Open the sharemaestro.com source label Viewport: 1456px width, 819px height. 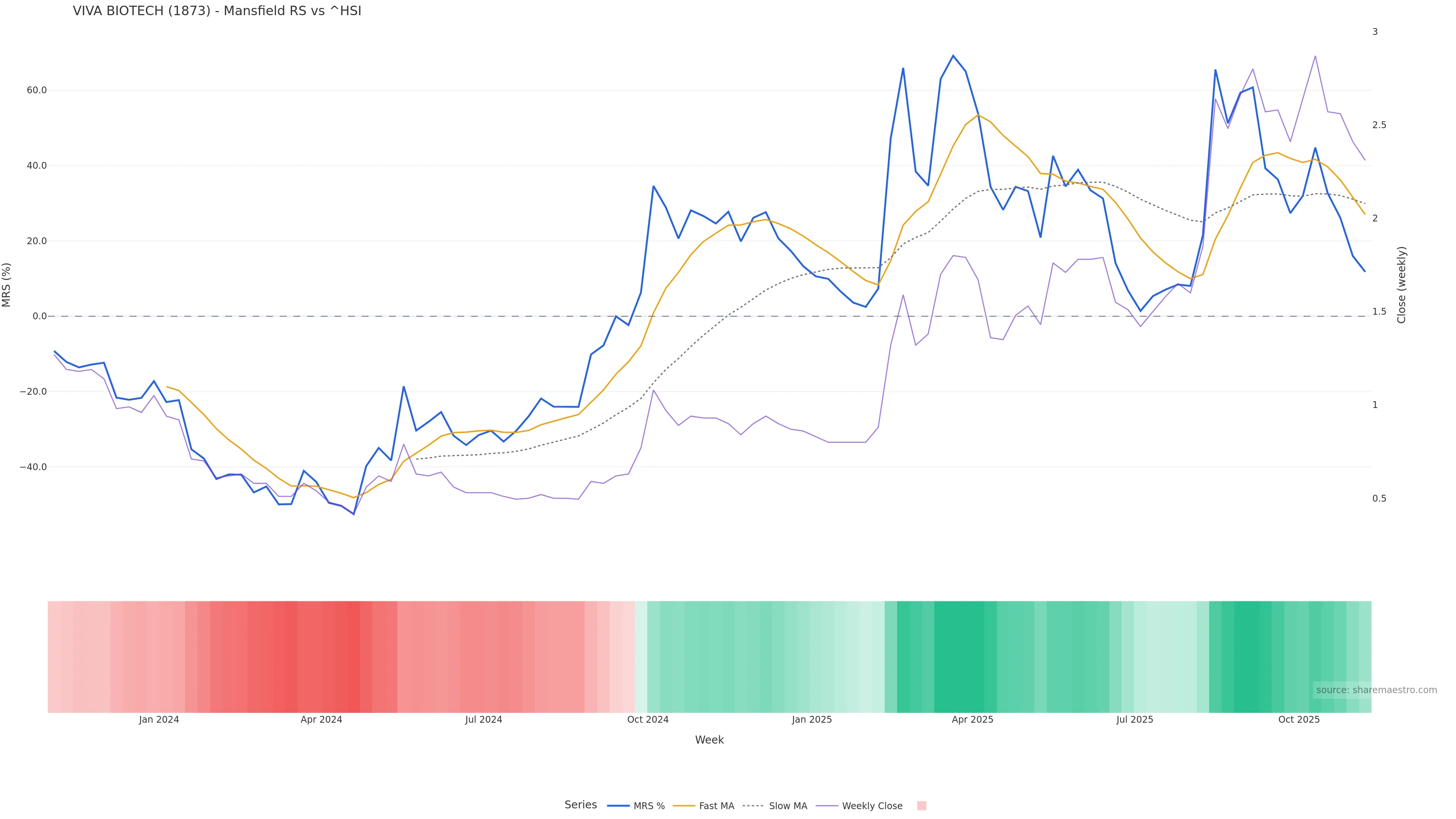1376,690
